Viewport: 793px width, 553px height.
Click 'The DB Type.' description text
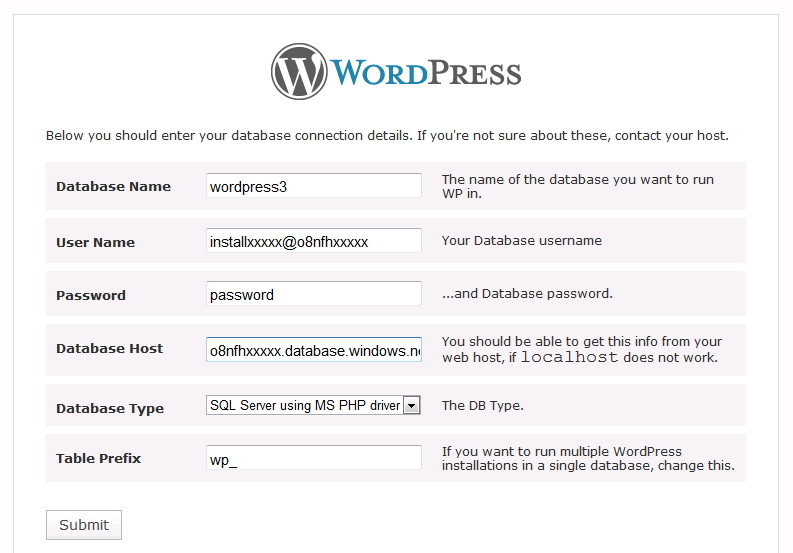pyautogui.click(x=483, y=405)
